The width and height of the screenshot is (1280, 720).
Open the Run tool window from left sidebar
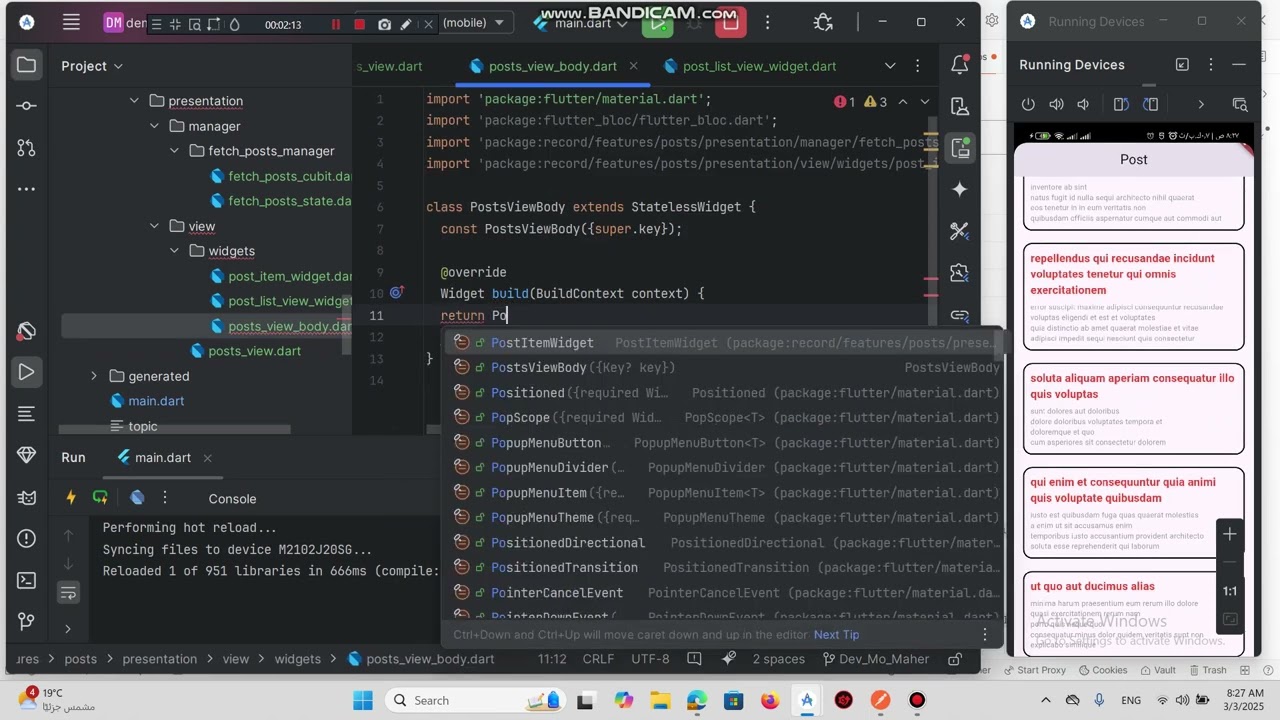pyautogui.click(x=27, y=372)
